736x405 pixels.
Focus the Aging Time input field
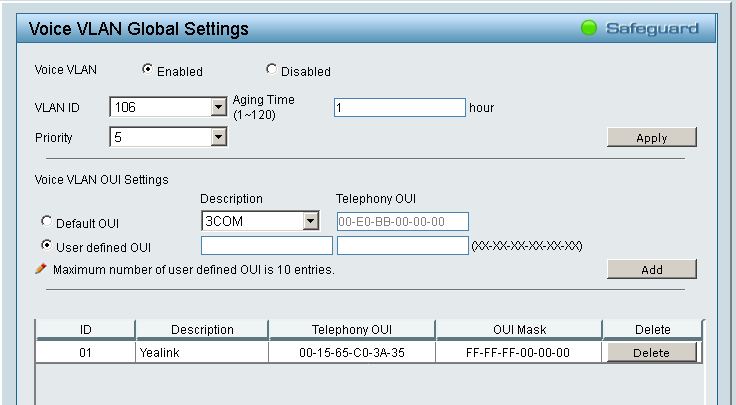400,107
